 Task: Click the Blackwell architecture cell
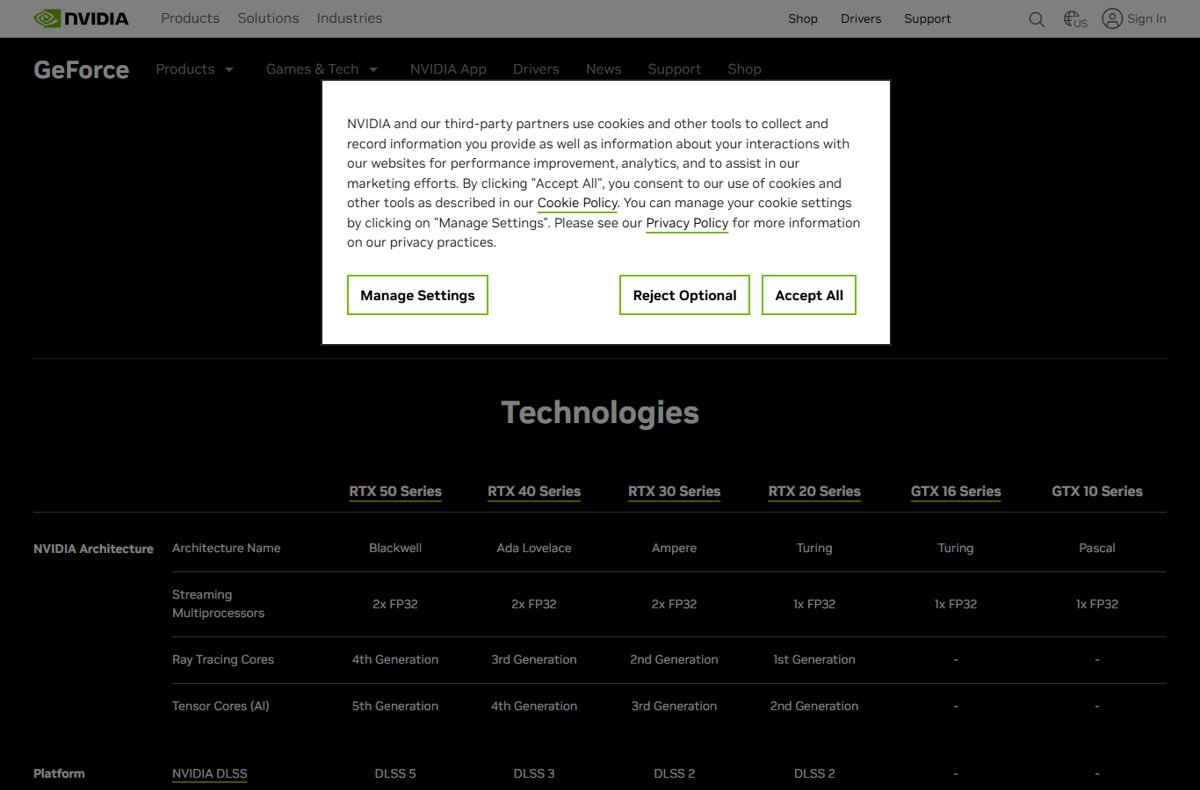[395, 548]
